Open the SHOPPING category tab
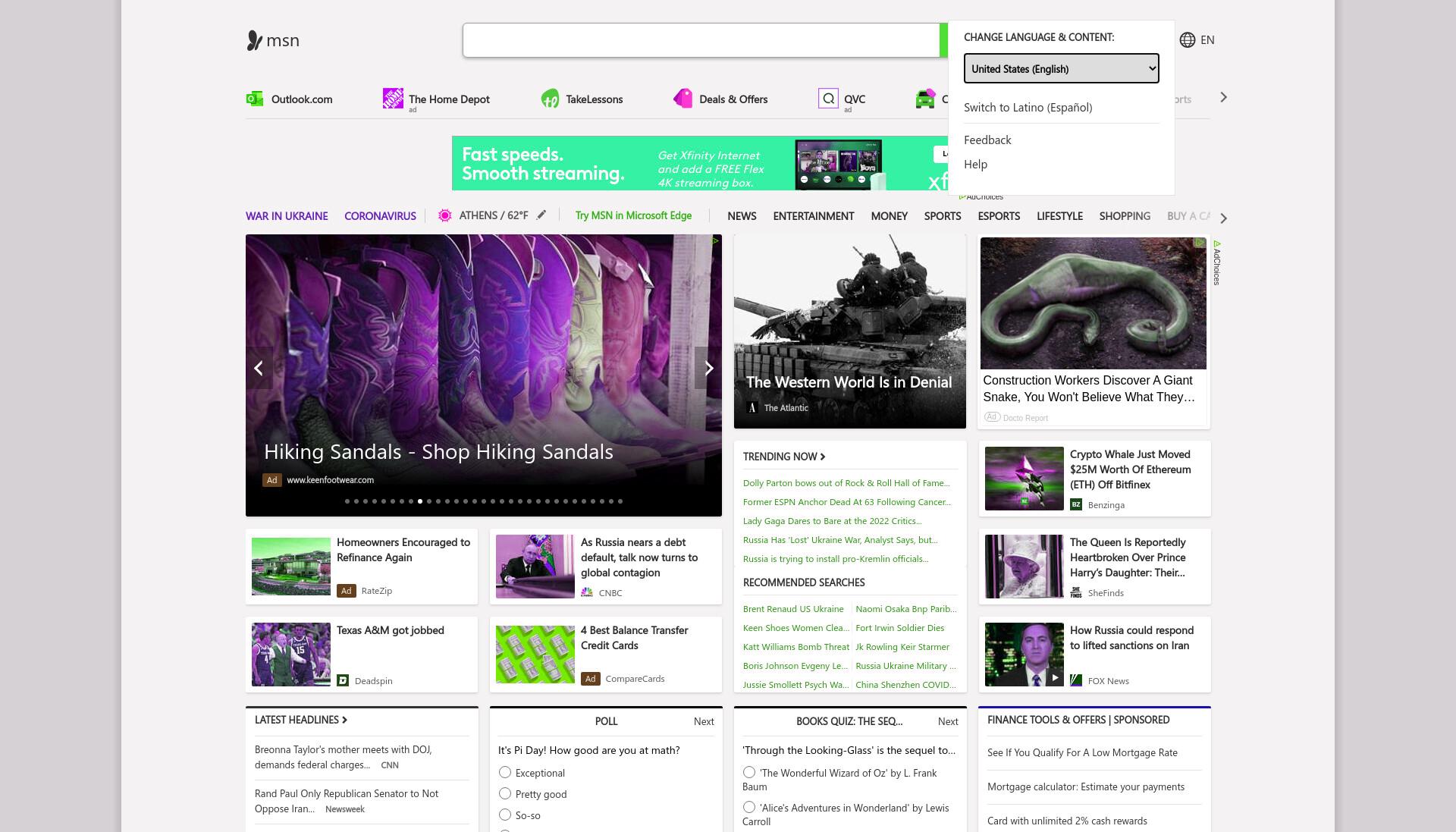Image resolution: width=1456 pixels, height=832 pixels. click(x=1125, y=216)
